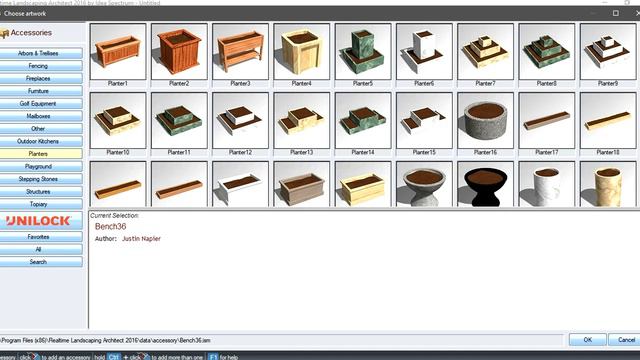The height and width of the screenshot is (360, 640).
Task: Choose the Planter6 white planter thumbnail
Action: point(424,51)
